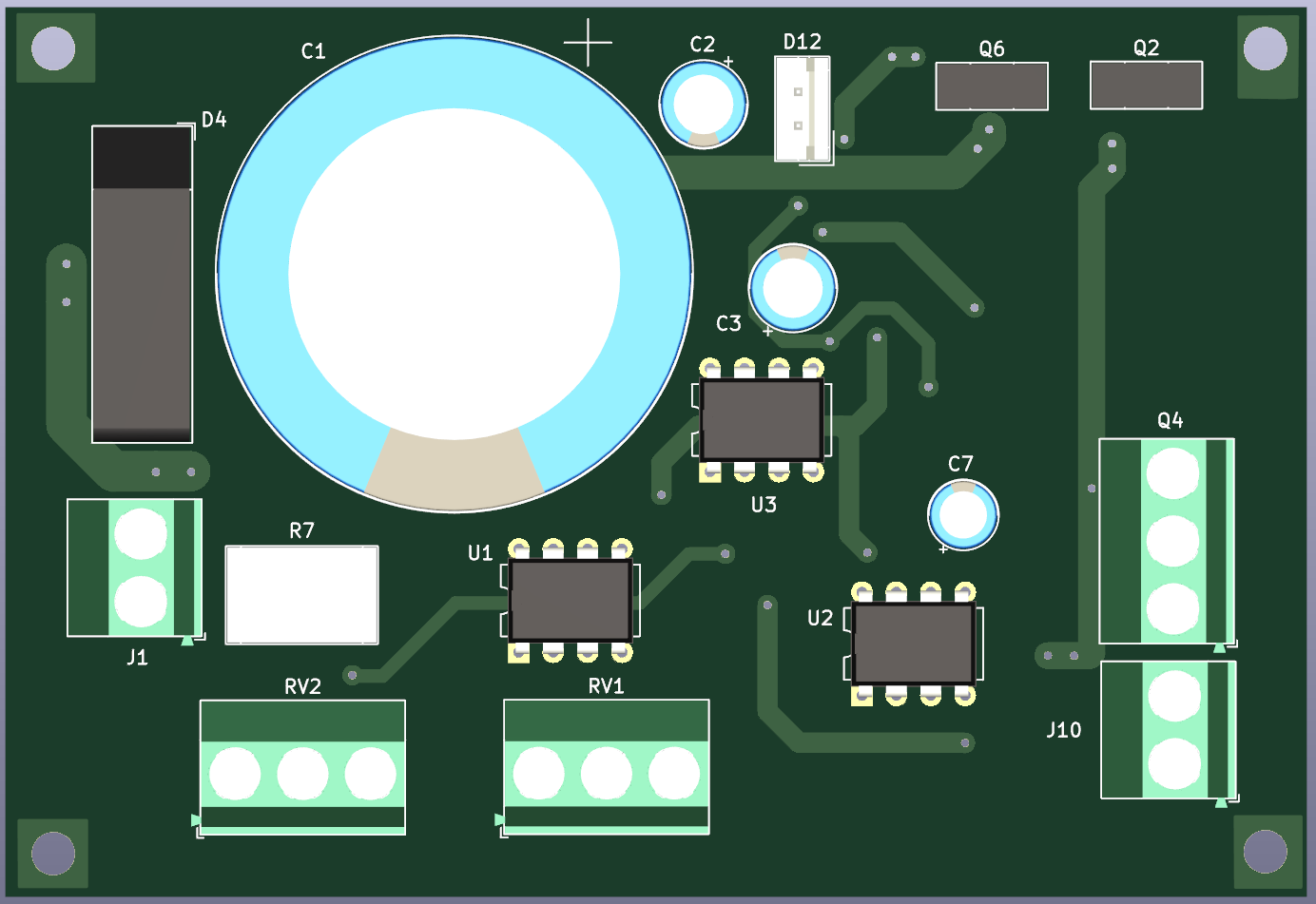Click the Q2 silkscreen label
Screen dimensions: 1316x904
tap(1147, 48)
